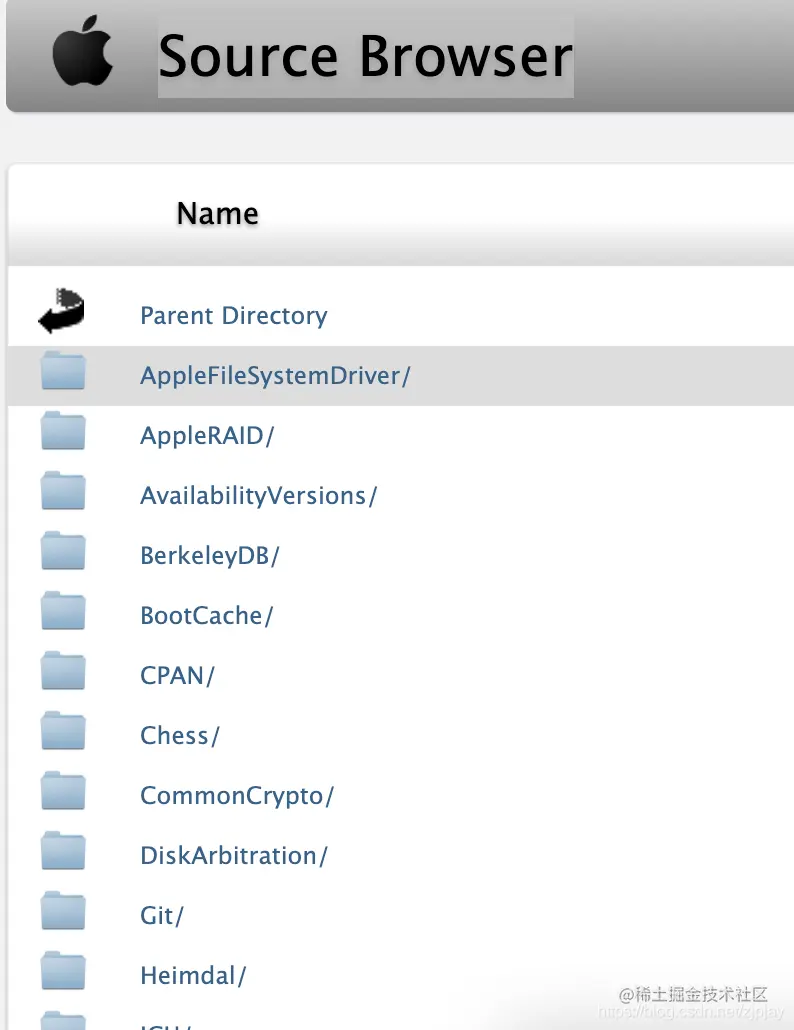Click the Heimdal folder icon

coord(63,970)
